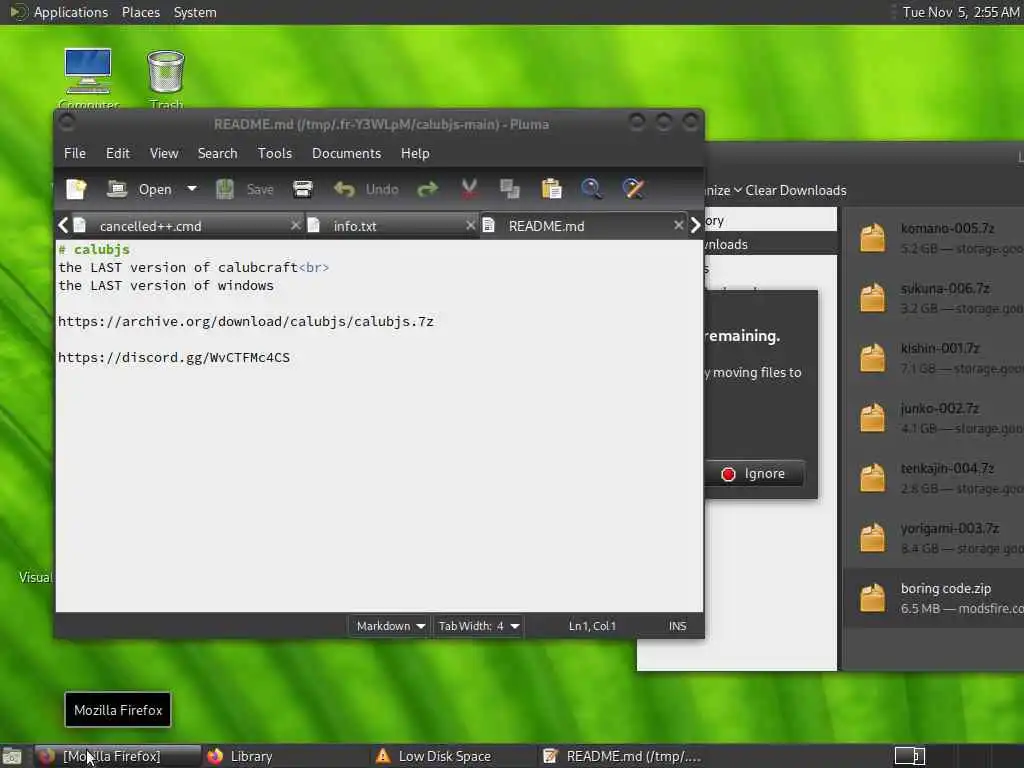1024x768 pixels.
Task: Click the discord.gg invite URL text
Action: coord(174,357)
